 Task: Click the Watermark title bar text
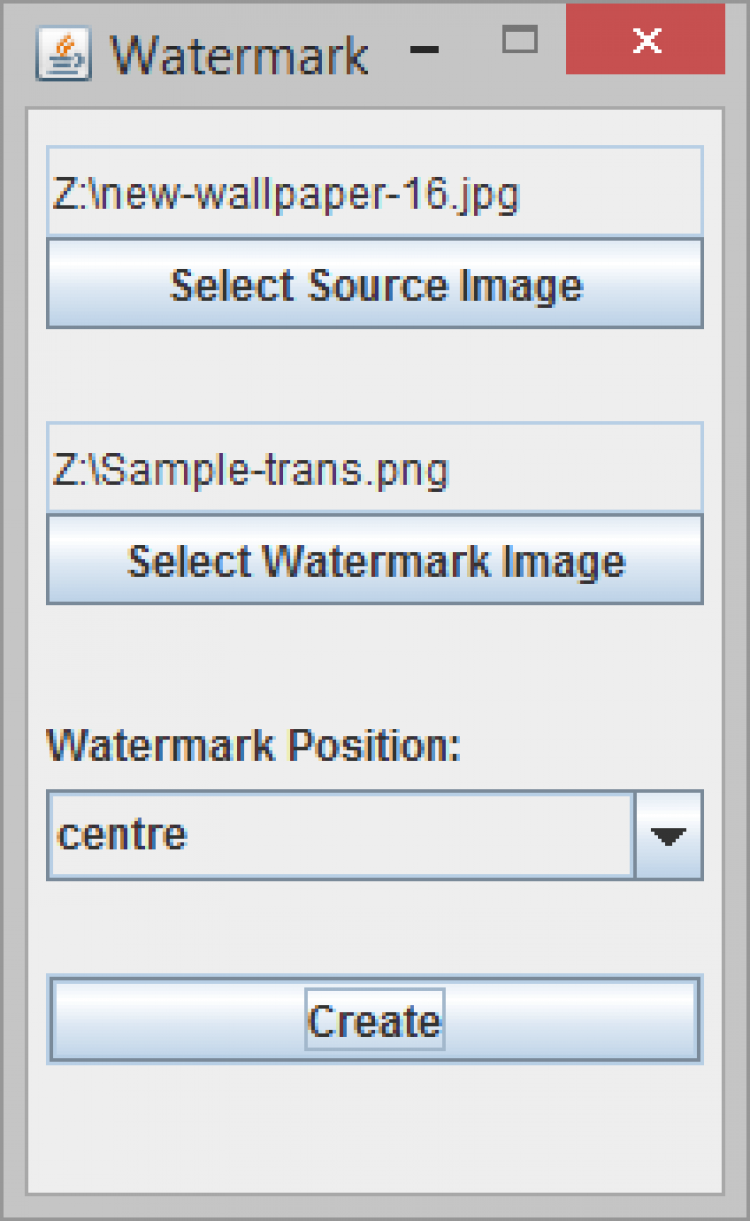[238, 56]
